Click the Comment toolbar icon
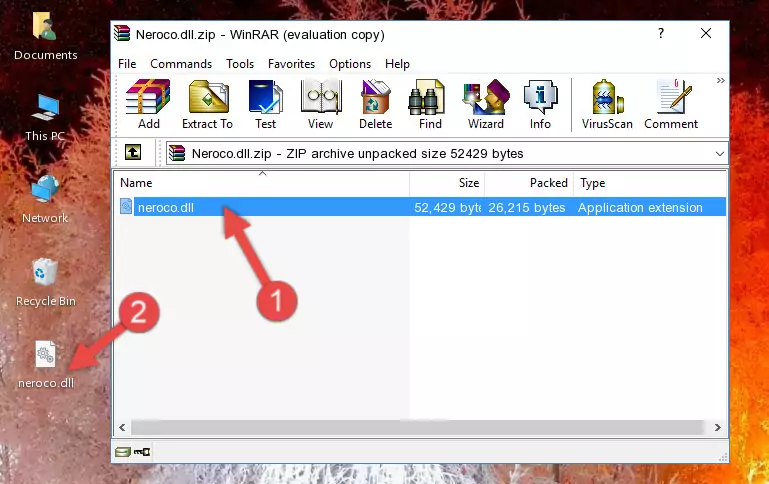769x484 pixels. tap(671, 104)
